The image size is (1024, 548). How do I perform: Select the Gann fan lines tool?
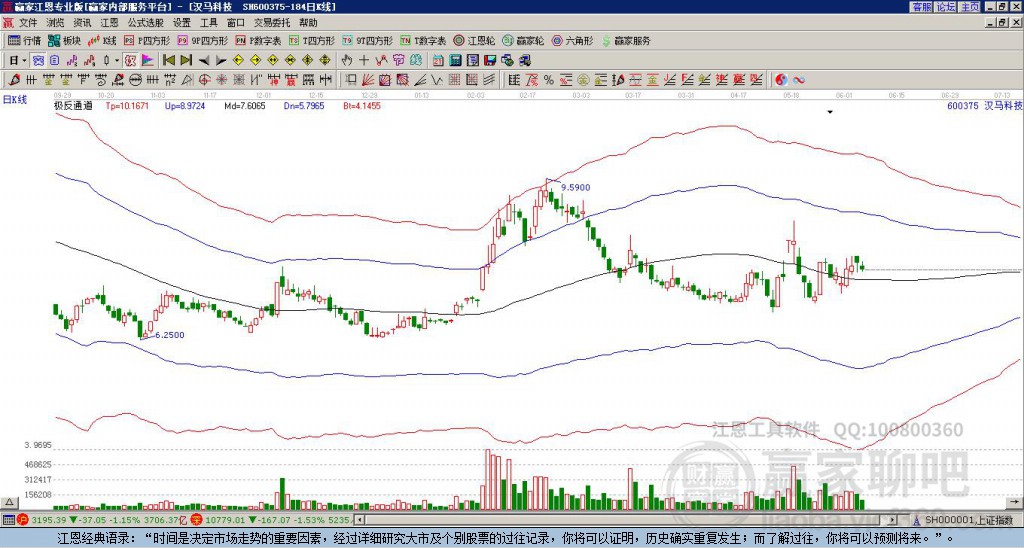(x=368, y=80)
